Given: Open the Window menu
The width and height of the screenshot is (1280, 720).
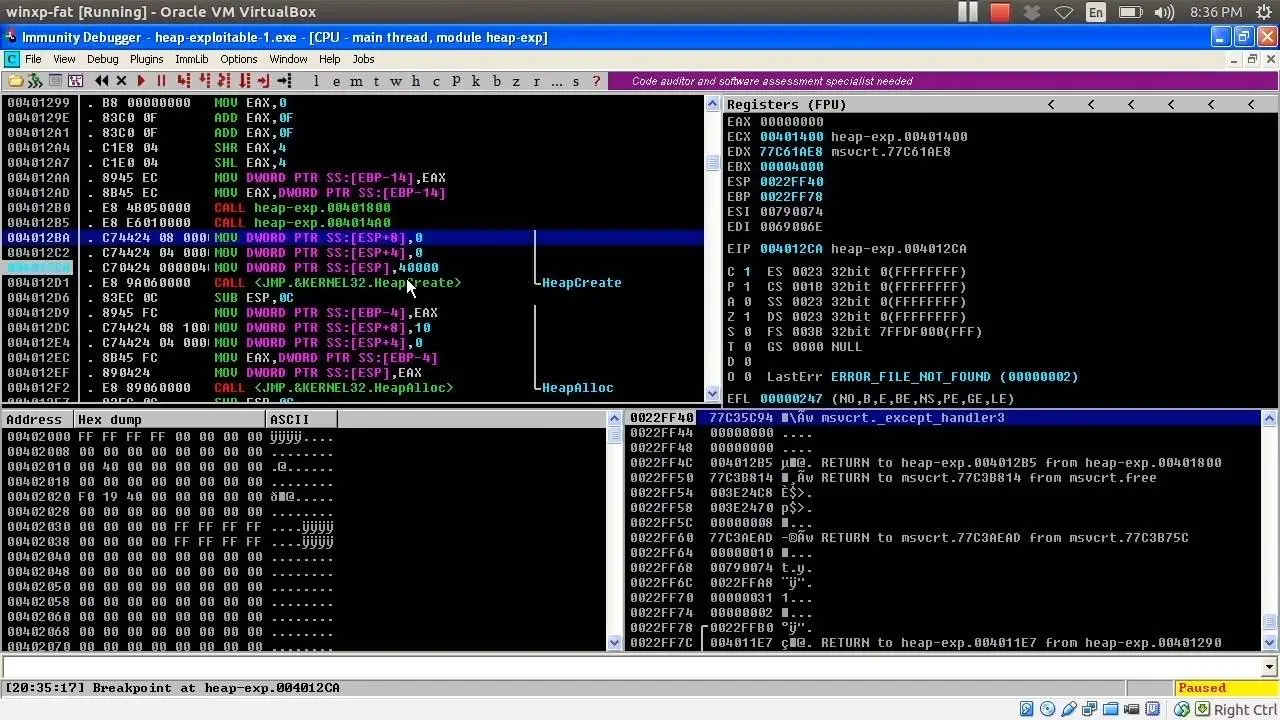Looking at the screenshot, I should click(x=288, y=59).
